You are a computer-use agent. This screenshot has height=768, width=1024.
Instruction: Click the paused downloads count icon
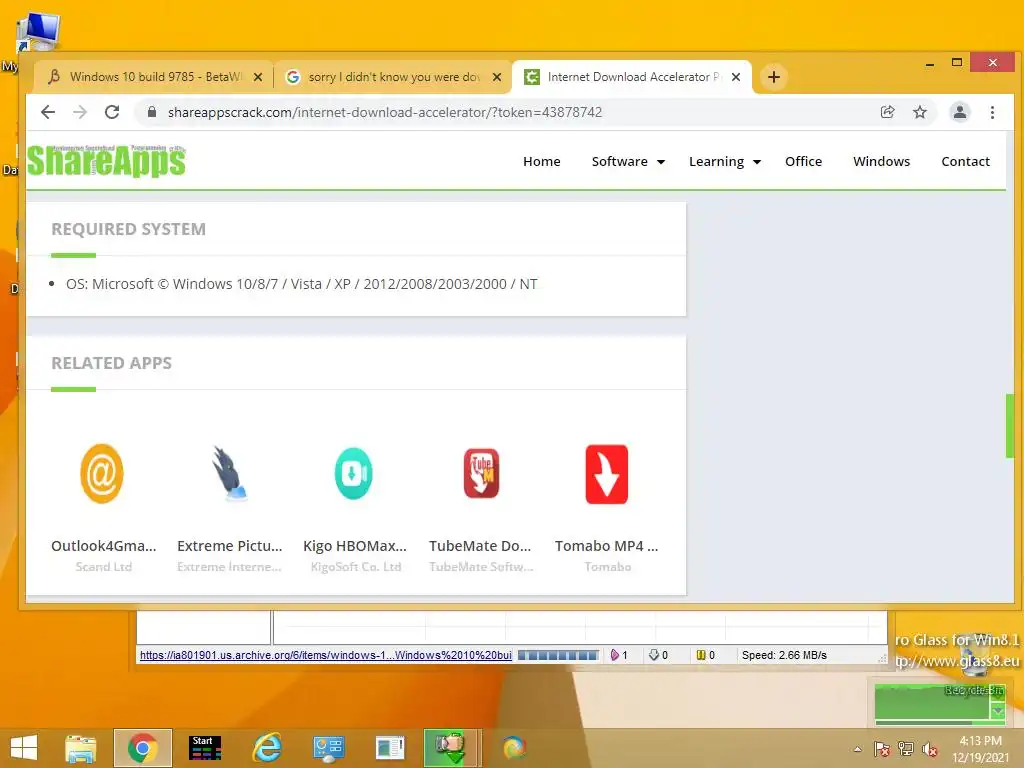tap(701, 655)
